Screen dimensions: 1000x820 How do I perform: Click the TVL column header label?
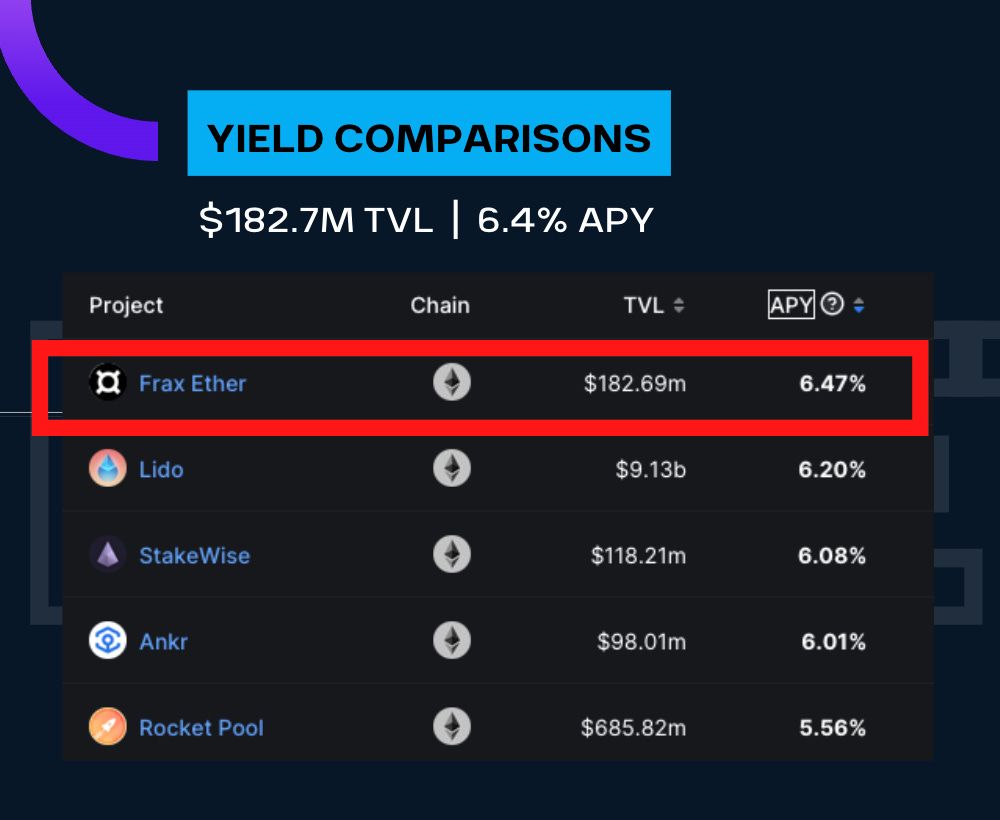point(644,305)
